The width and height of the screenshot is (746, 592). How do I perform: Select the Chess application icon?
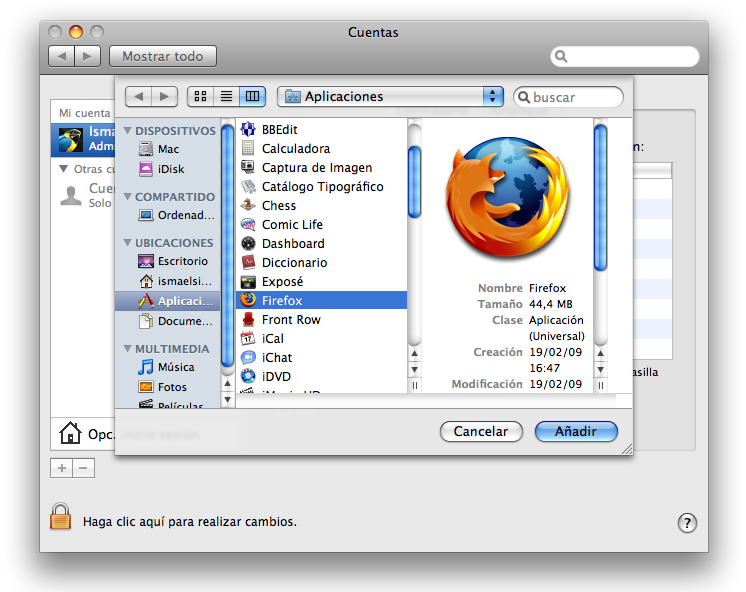pyautogui.click(x=248, y=205)
